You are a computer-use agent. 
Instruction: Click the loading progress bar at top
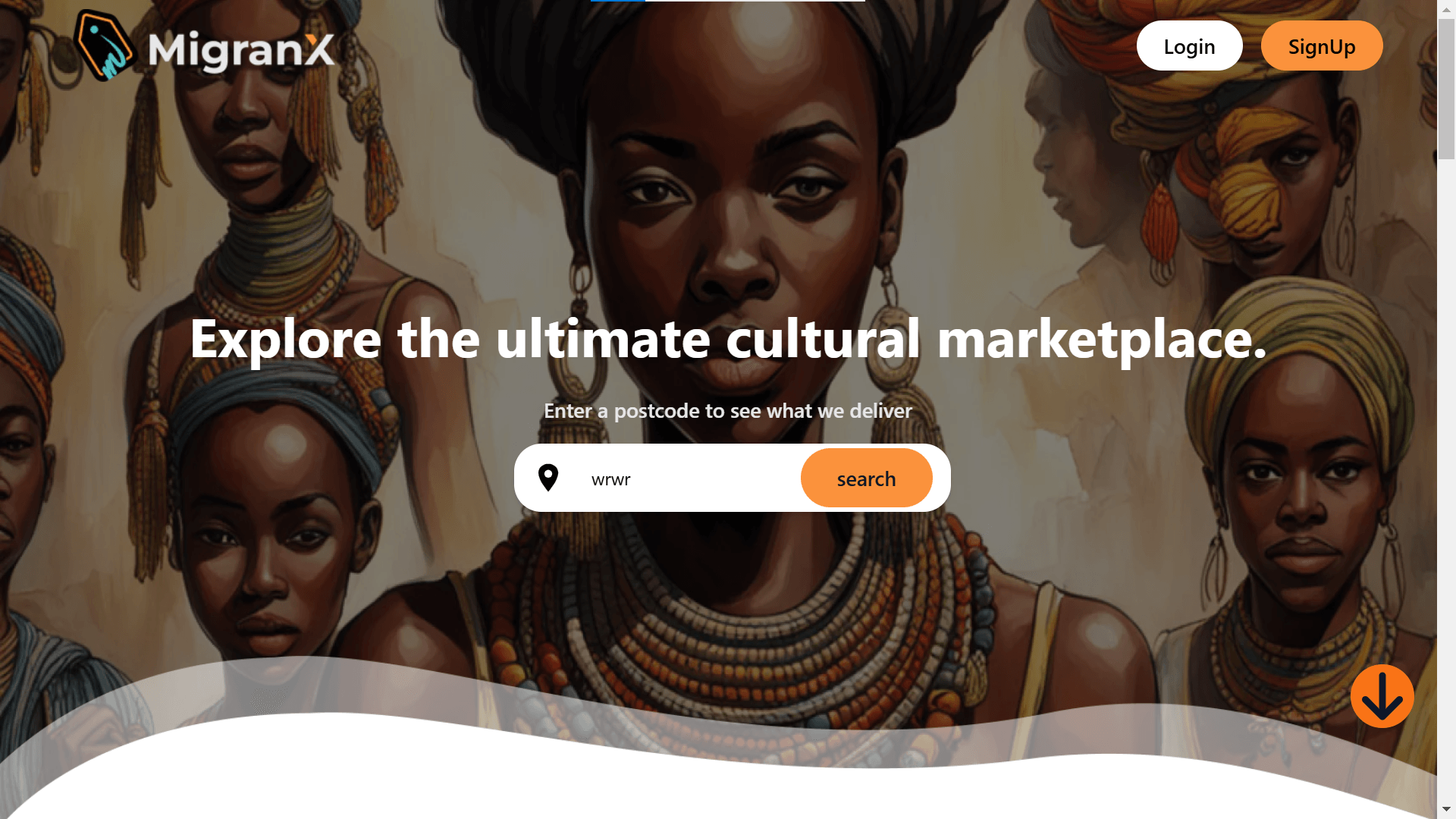pyautogui.click(x=728, y=1)
